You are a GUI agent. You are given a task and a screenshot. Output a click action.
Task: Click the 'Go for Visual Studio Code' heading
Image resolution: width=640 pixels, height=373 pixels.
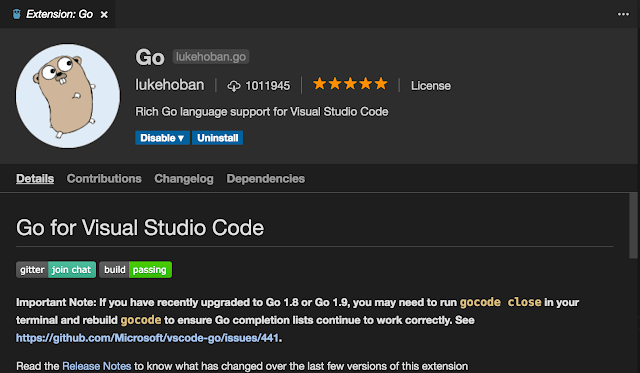tap(140, 227)
